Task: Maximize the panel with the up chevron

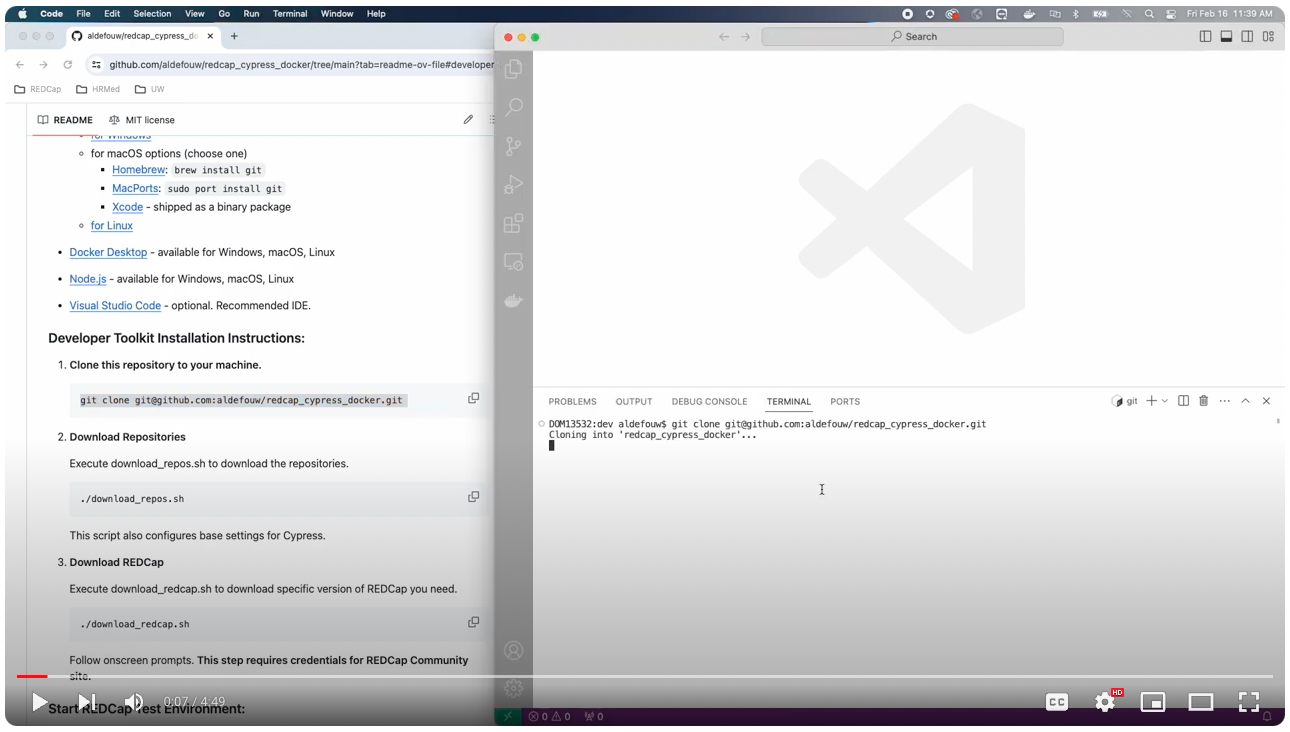Action: point(1246,401)
